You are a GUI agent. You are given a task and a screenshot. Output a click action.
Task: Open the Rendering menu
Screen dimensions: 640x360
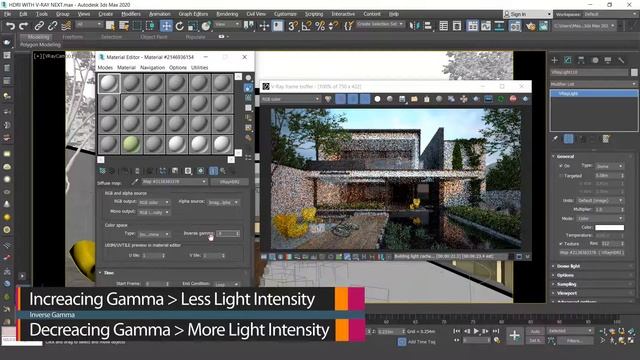click(x=227, y=14)
